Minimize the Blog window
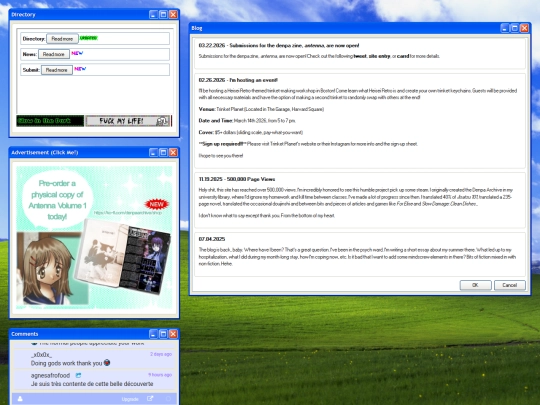The image size is (540, 405). point(505,28)
